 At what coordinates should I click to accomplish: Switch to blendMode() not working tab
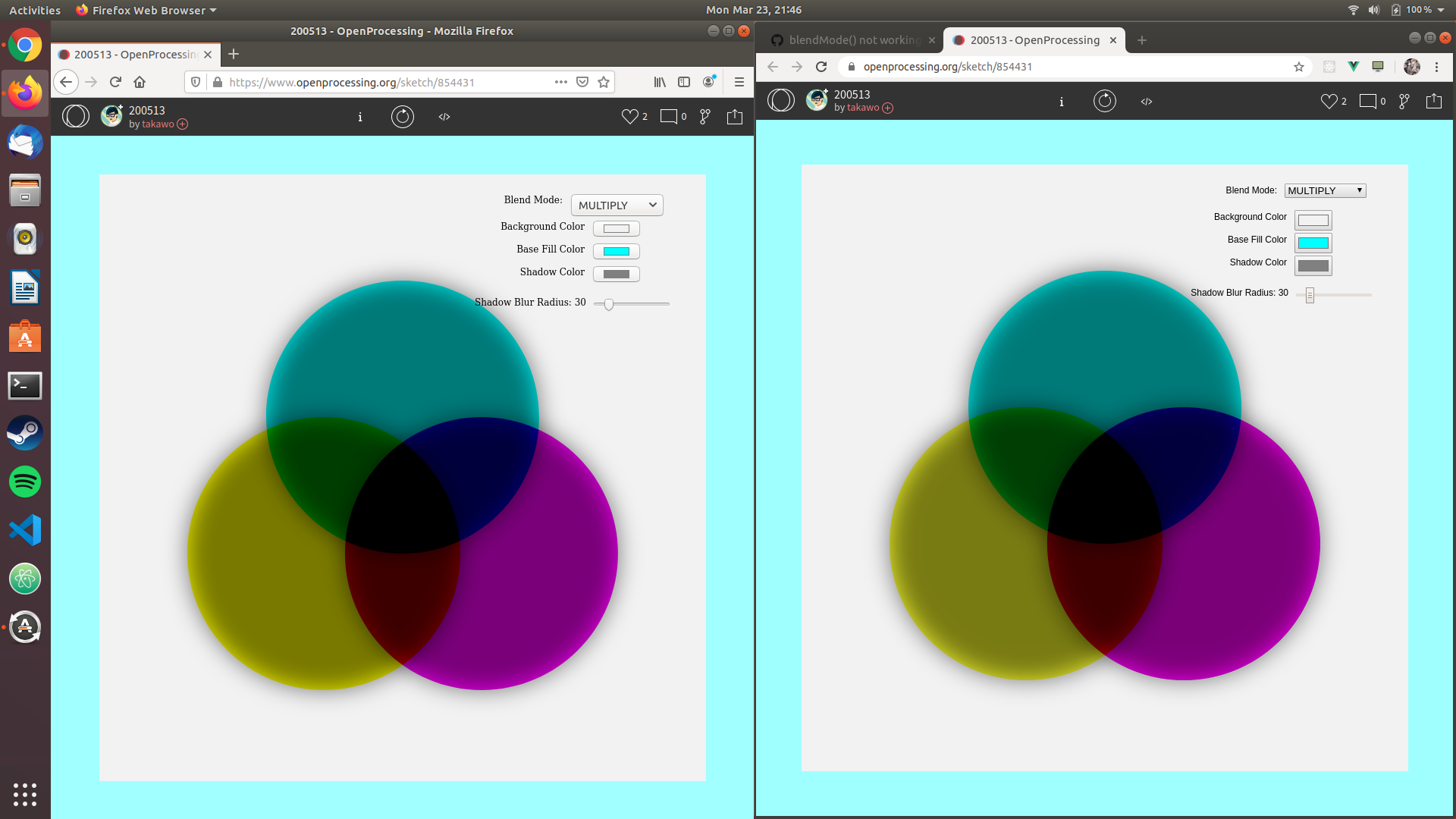pos(853,40)
